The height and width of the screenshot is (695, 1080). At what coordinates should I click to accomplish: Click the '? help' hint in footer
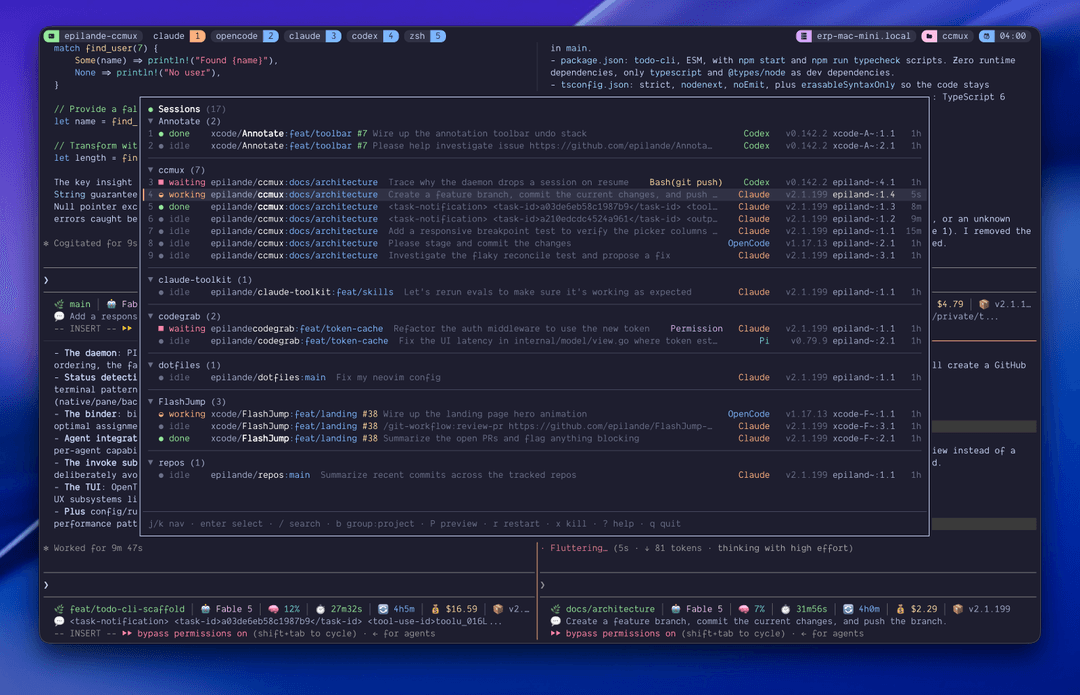pos(618,523)
